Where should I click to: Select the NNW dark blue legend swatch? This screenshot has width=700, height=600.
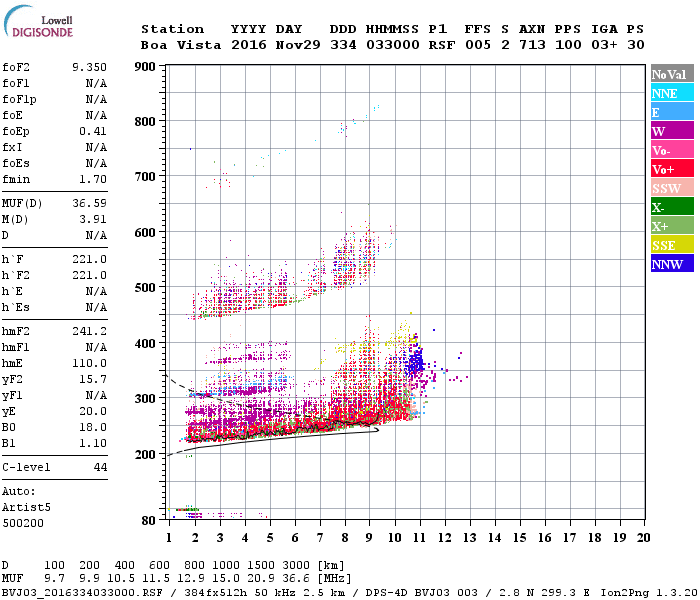(x=672, y=263)
